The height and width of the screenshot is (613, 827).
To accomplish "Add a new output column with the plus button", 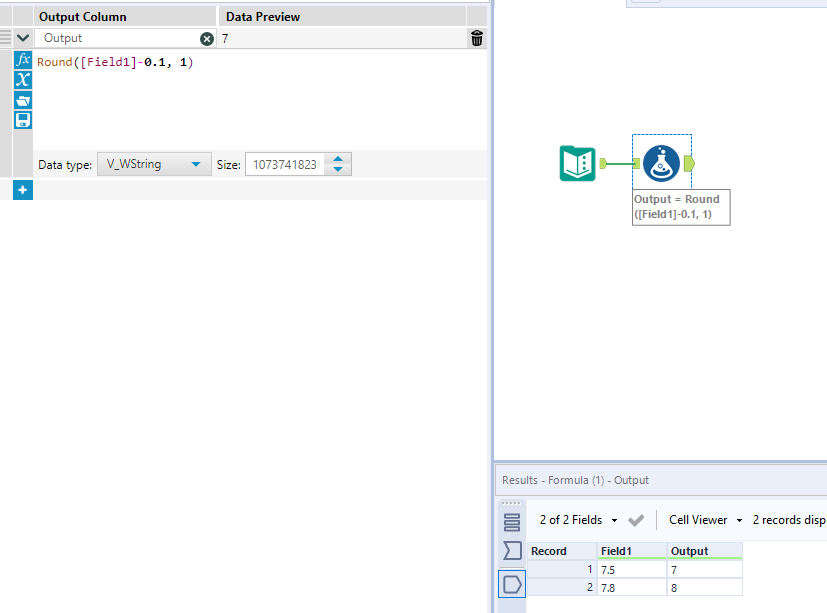I will (22, 189).
